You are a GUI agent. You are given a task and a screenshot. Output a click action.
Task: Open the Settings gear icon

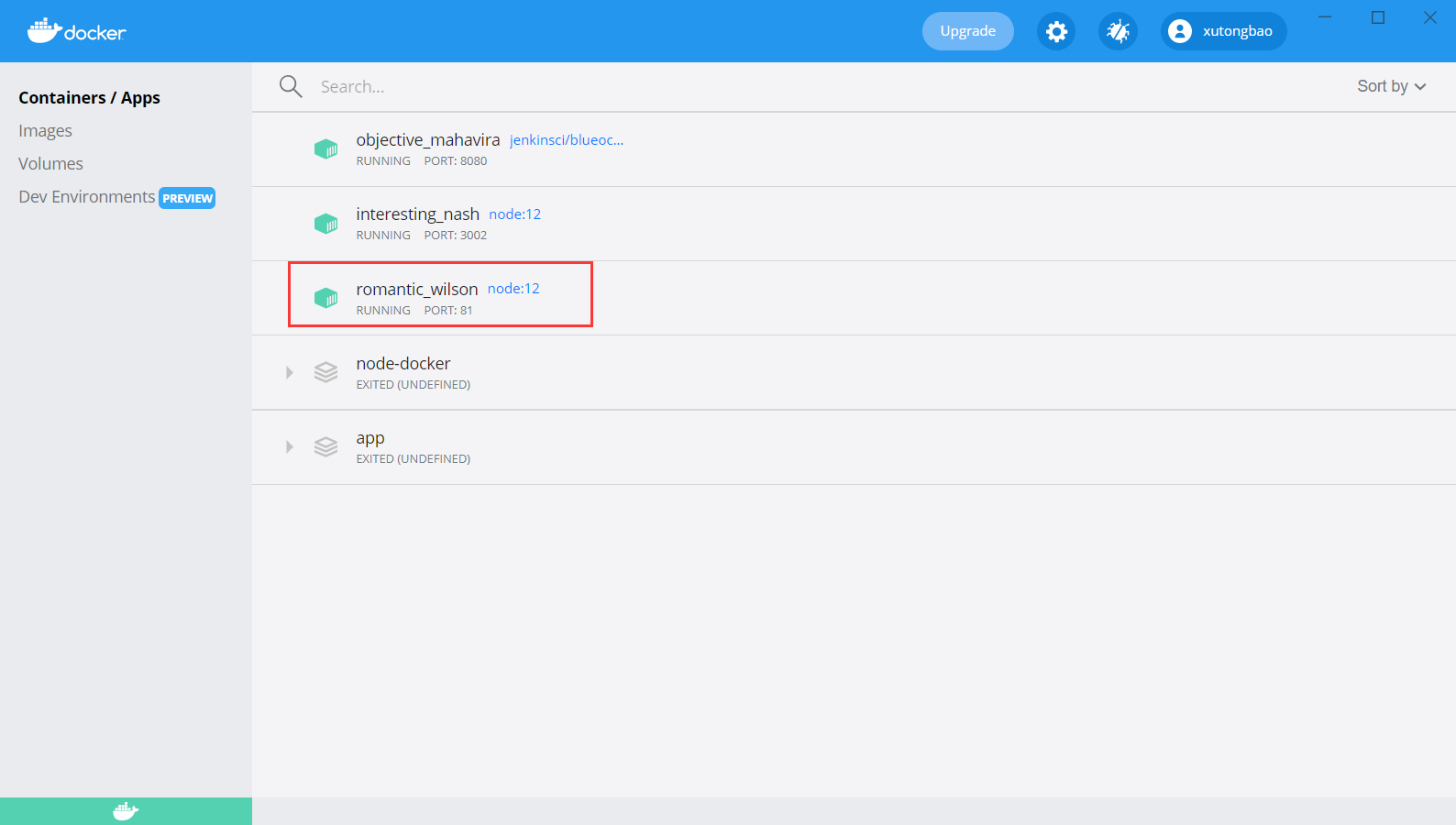coord(1056,31)
